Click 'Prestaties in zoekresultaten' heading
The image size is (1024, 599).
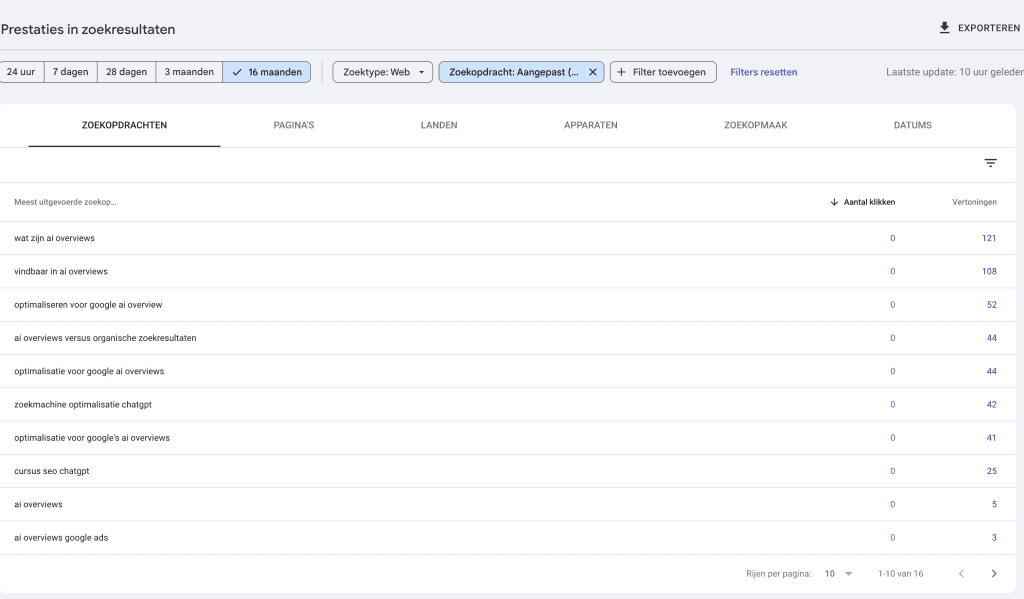pyautogui.click(x=88, y=29)
